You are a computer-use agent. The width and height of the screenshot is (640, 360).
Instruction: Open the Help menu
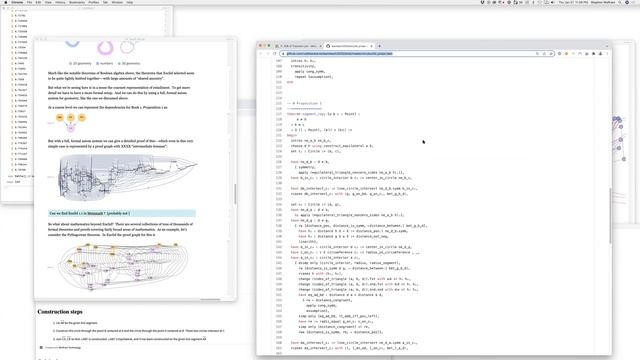pos(129,2)
